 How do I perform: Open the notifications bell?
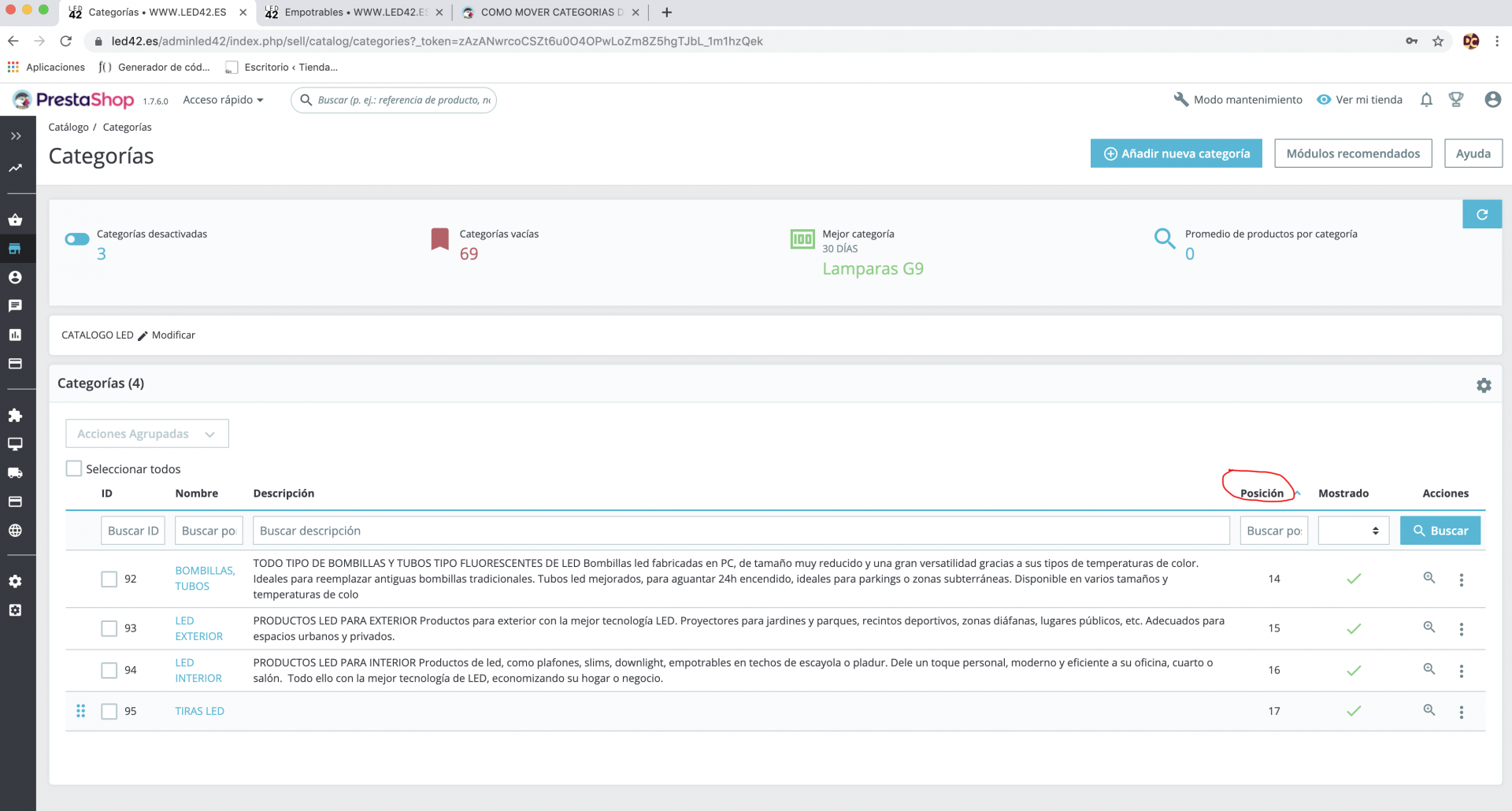coord(1426,100)
